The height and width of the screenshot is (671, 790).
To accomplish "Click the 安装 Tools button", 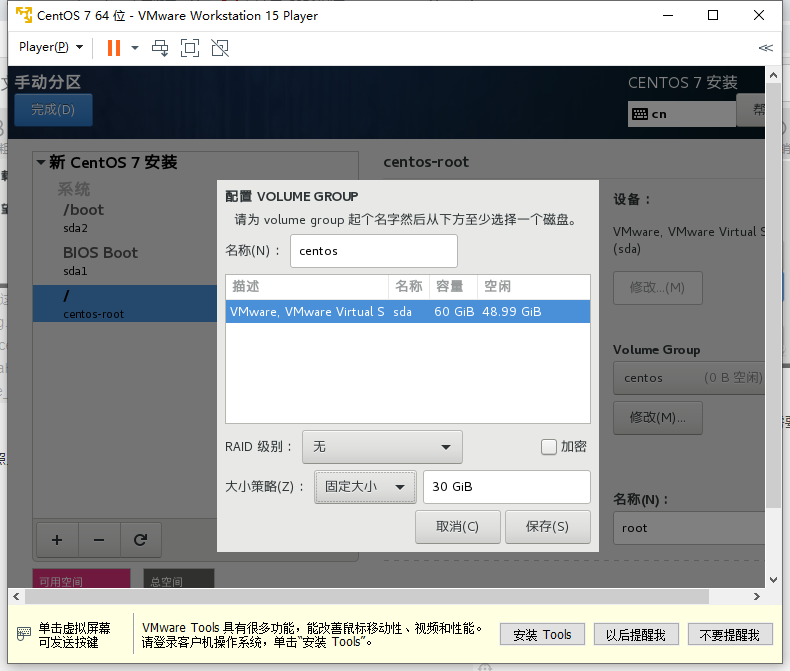I will 542,635.
